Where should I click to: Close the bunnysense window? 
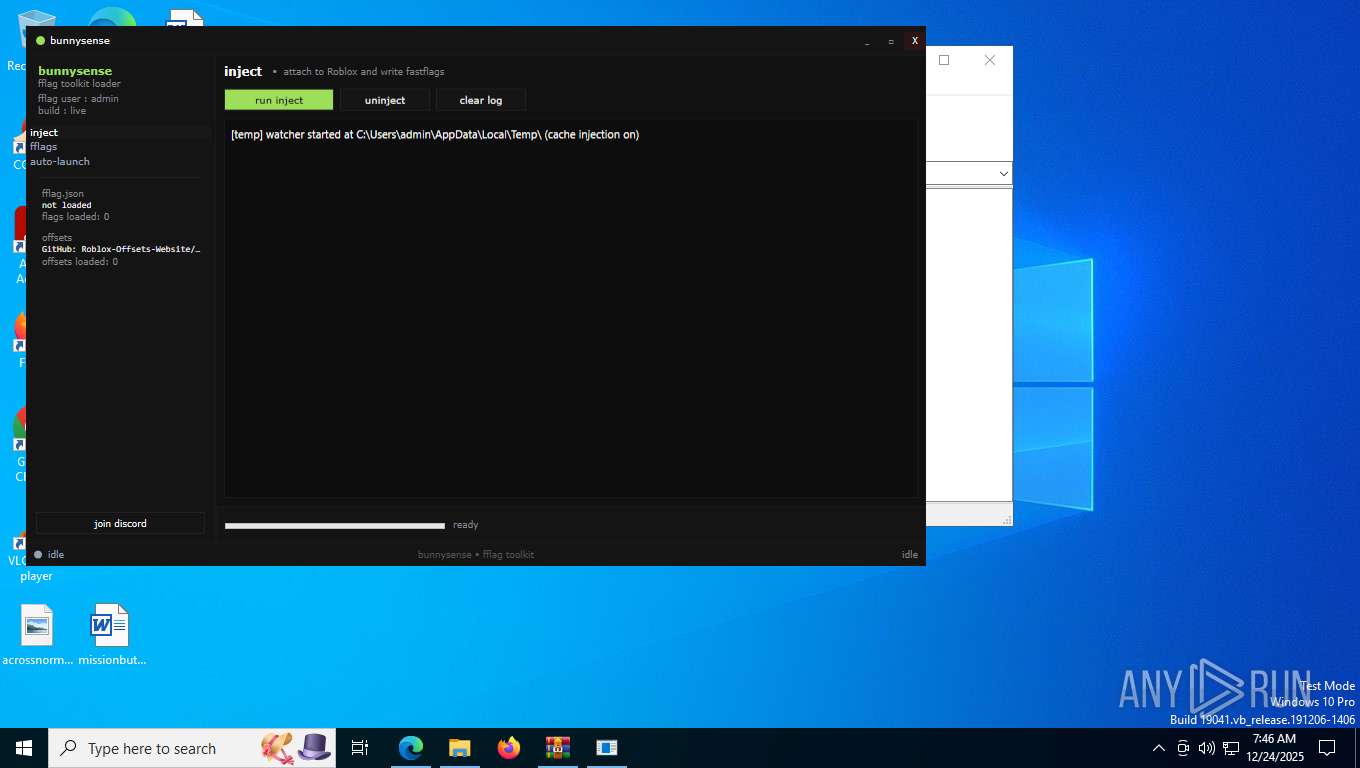pos(914,41)
